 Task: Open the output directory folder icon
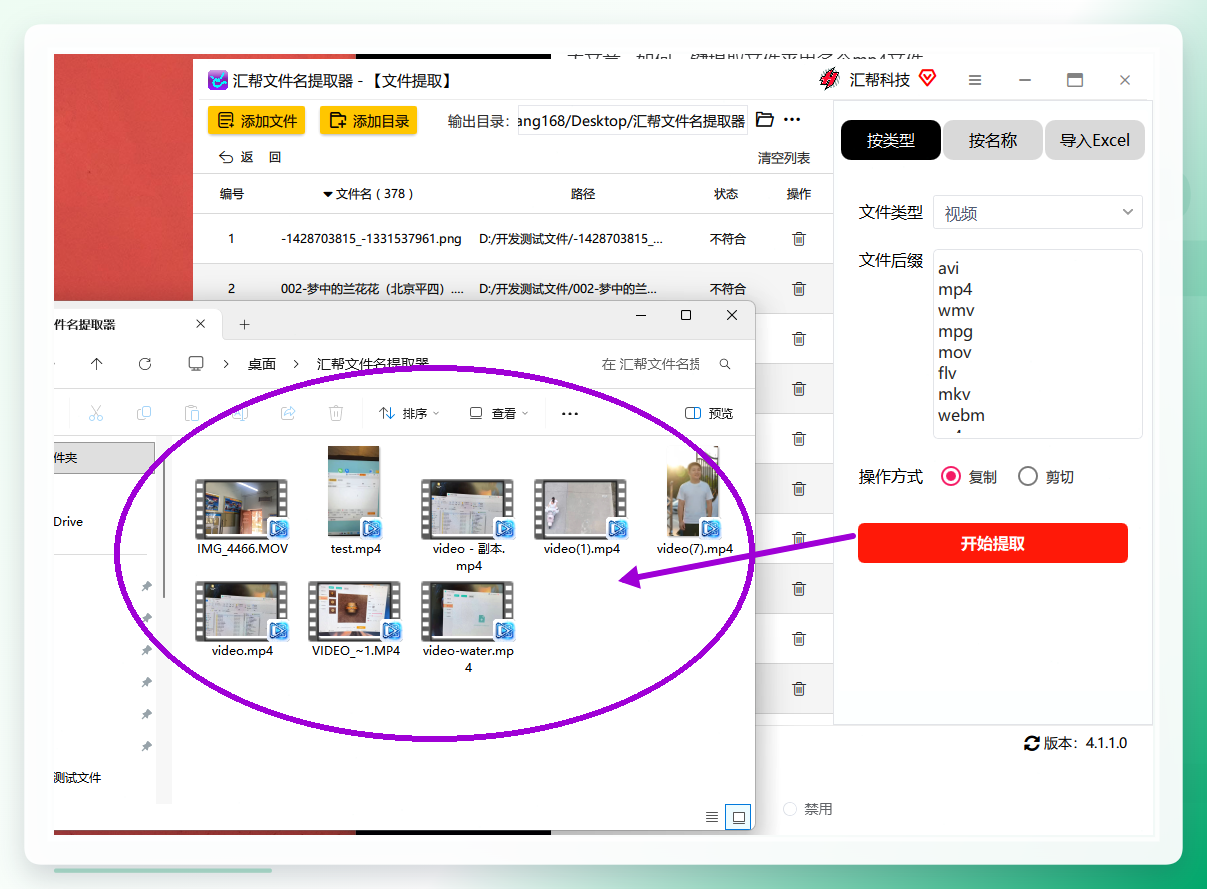point(765,120)
